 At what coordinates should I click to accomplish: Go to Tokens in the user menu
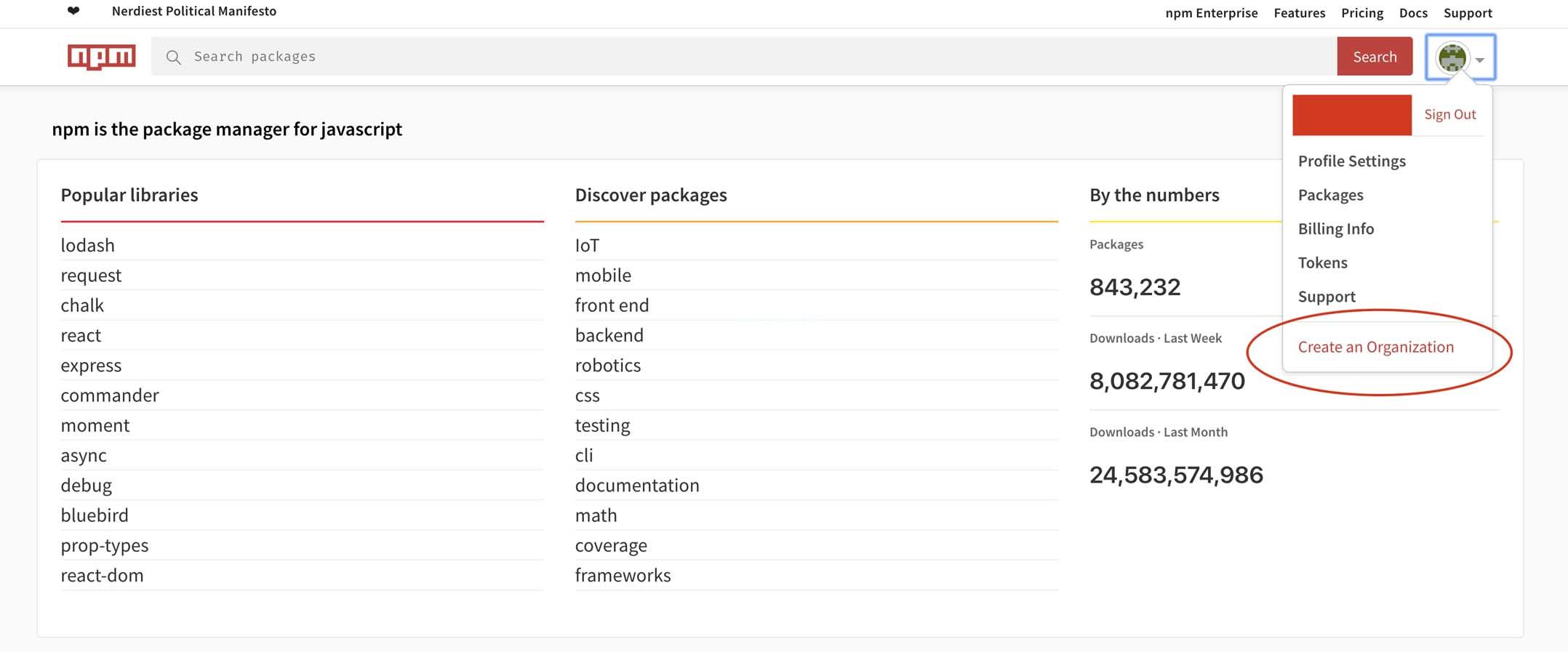(x=1322, y=262)
